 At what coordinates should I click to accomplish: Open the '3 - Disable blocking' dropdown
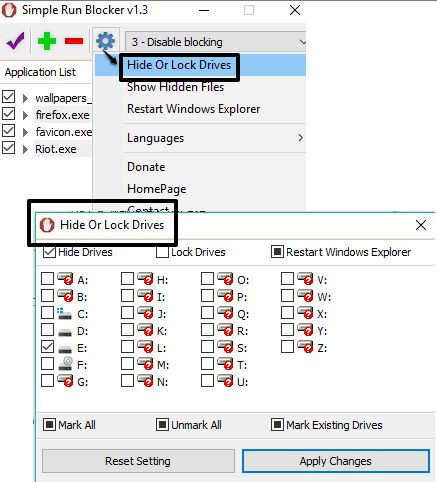pos(215,42)
